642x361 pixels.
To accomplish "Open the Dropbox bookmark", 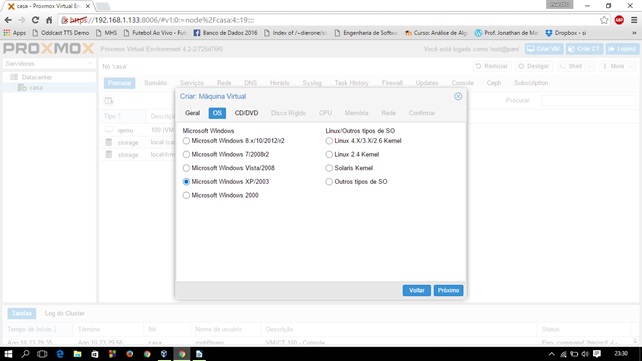I will coord(566,33).
